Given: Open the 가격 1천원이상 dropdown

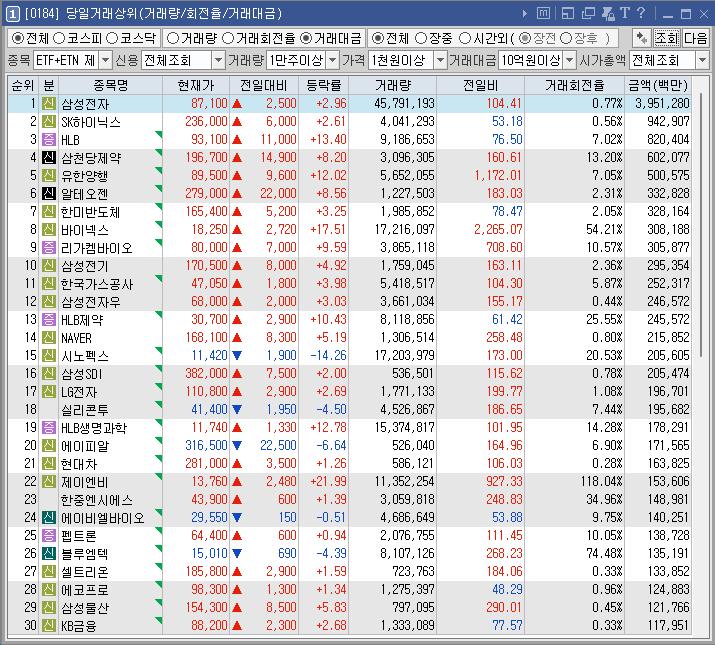Looking at the screenshot, I should coord(440,60).
